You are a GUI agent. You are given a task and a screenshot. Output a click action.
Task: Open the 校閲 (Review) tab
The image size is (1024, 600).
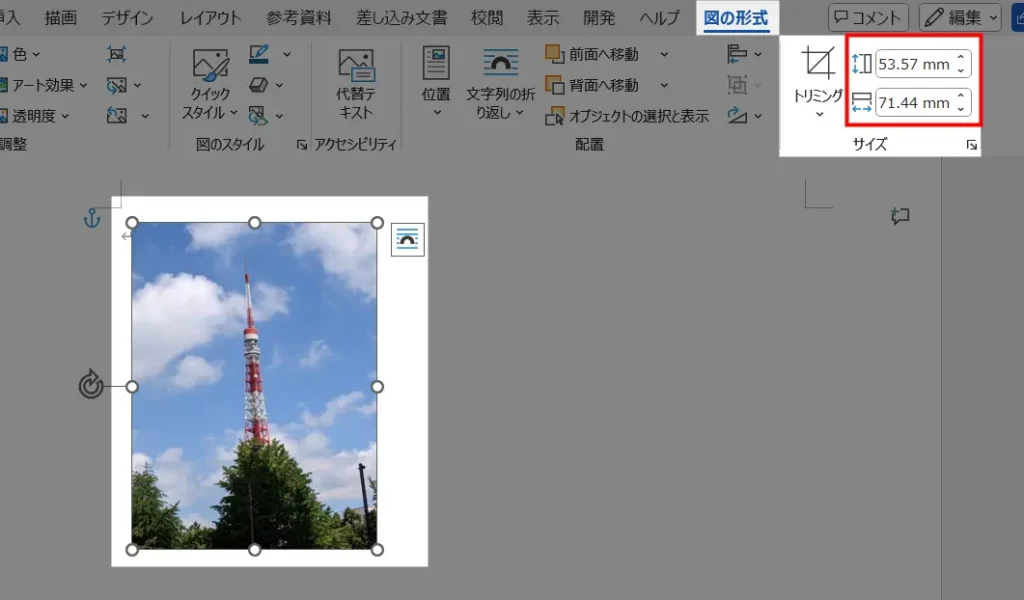pyautogui.click(x=487, y=17)
